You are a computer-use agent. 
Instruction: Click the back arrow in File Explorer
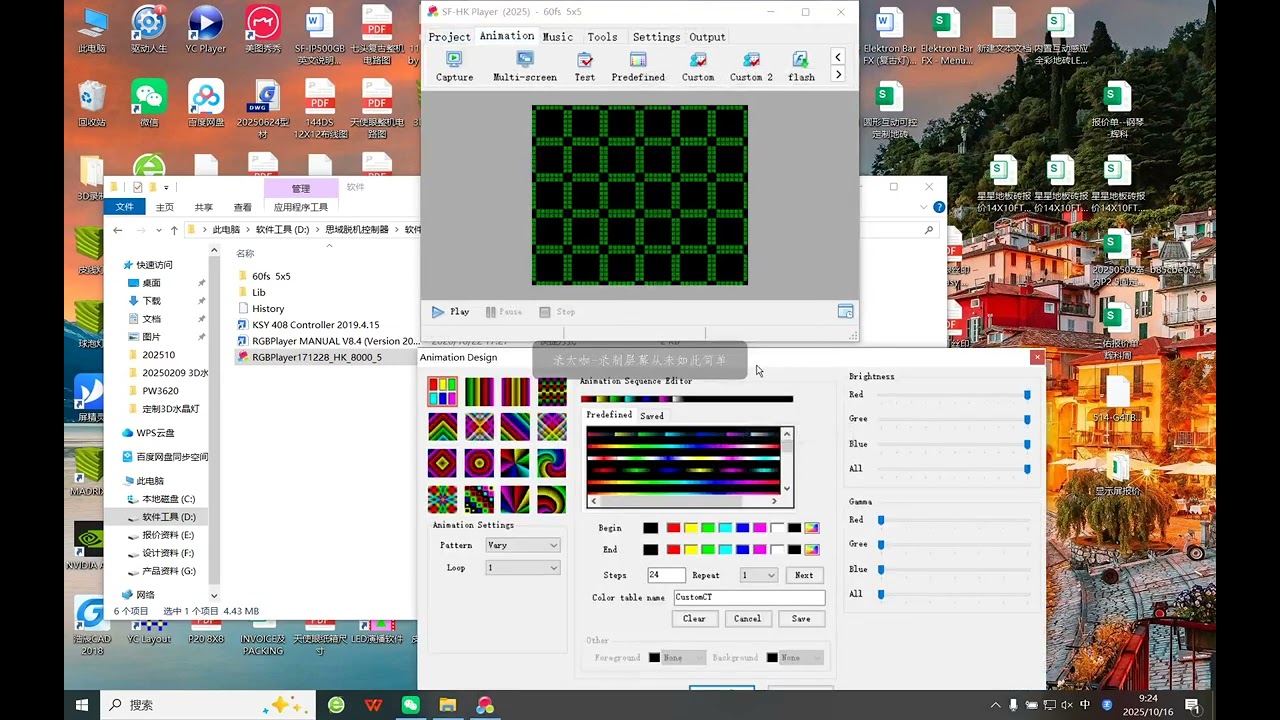117,230
